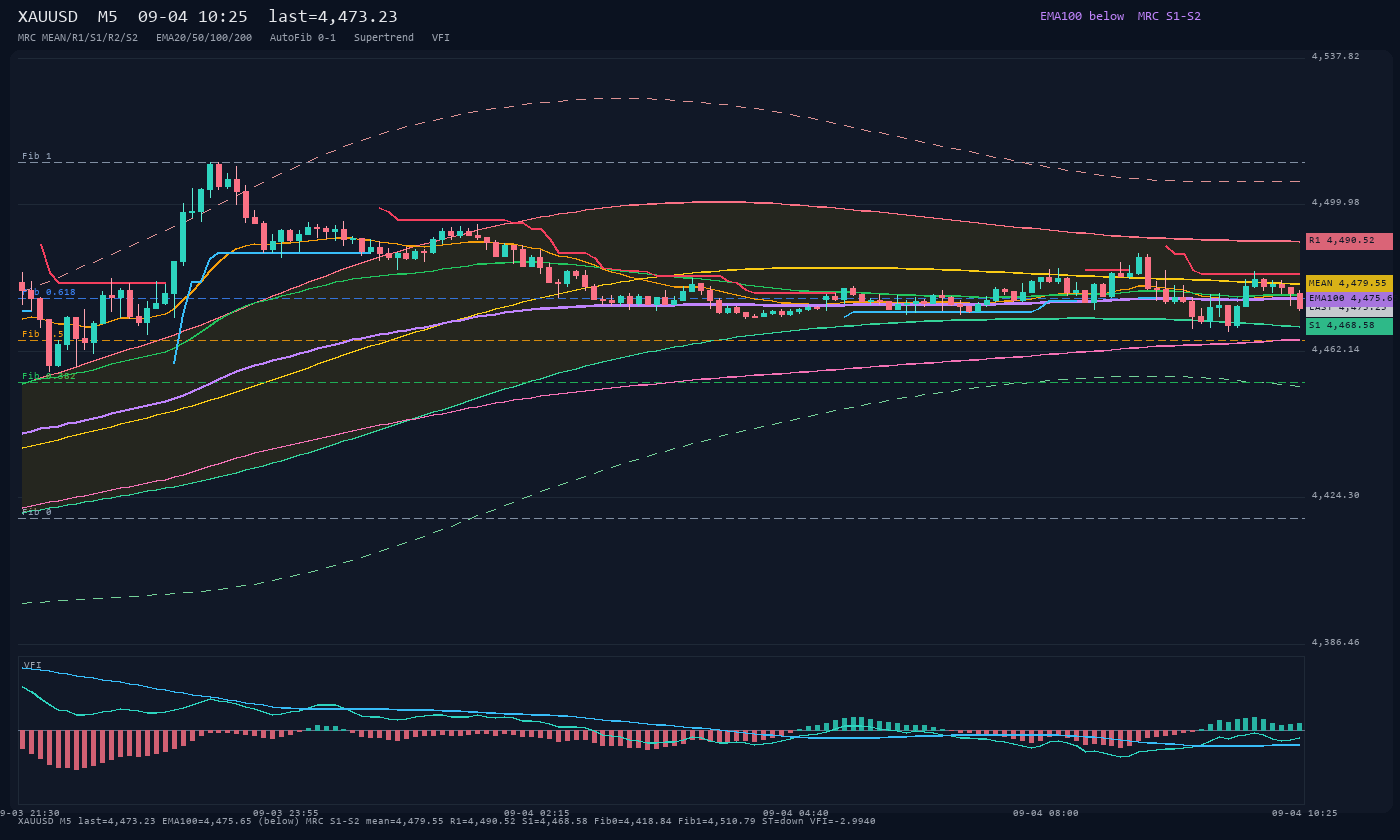Screen dimensions: 1400x840
Task: Click the 4,537.82 price axis label
Action: pyautogui.click(x=1335, y=56)
